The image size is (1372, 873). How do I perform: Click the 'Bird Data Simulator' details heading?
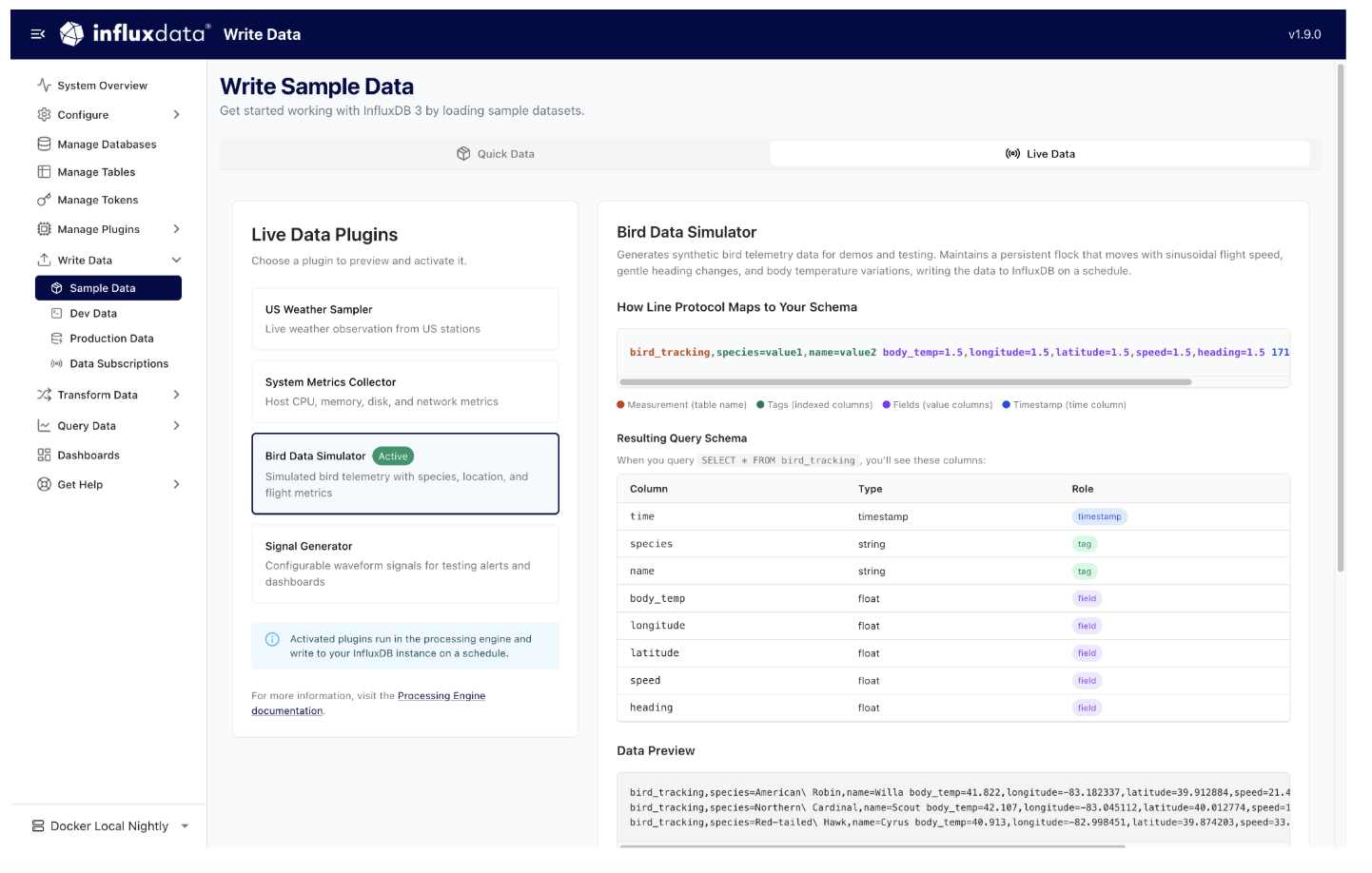(x=686, y=232)
